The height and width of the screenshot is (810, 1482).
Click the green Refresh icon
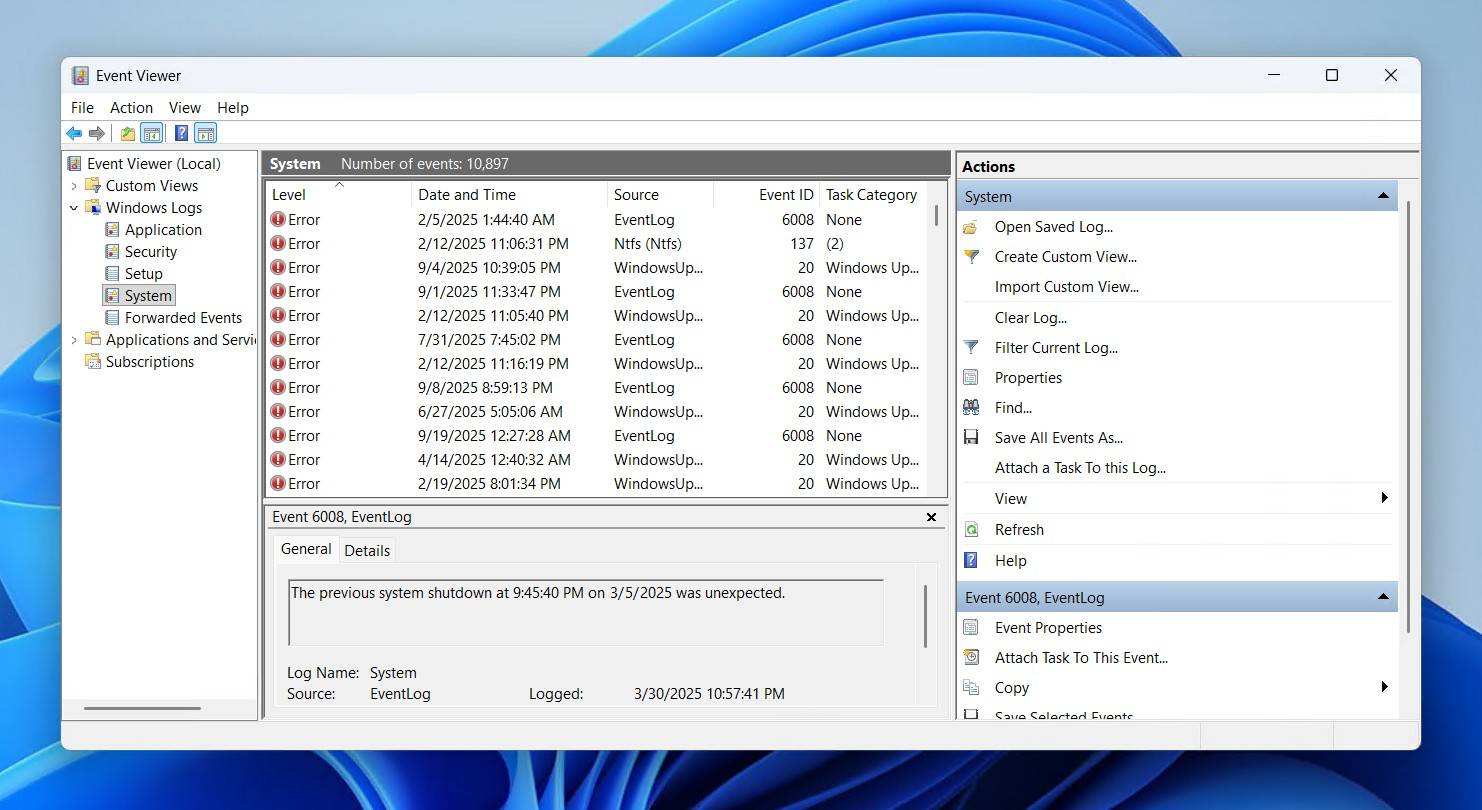tap(971, 530)
